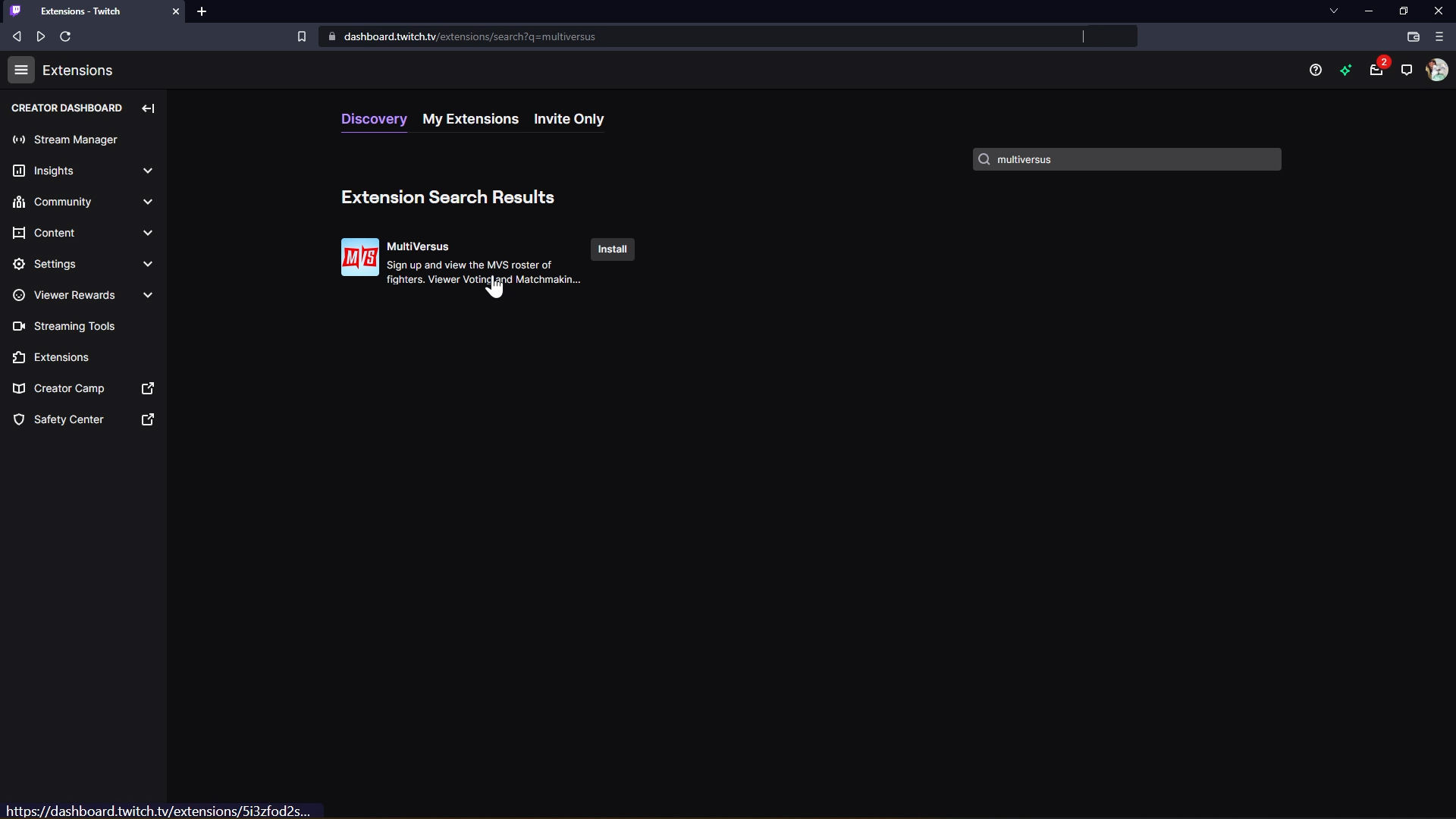The height and width of the screenshot is (819, 1456).
Task: Close the Extensions - Twitch tab
Action: tap(176, 11)
